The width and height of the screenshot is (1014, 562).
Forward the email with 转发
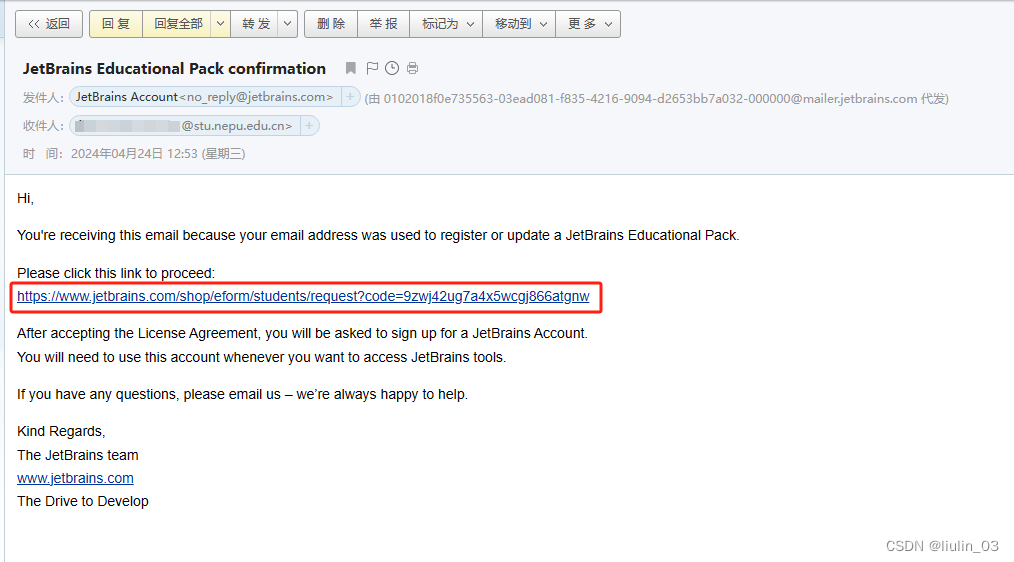click(255, 24)
